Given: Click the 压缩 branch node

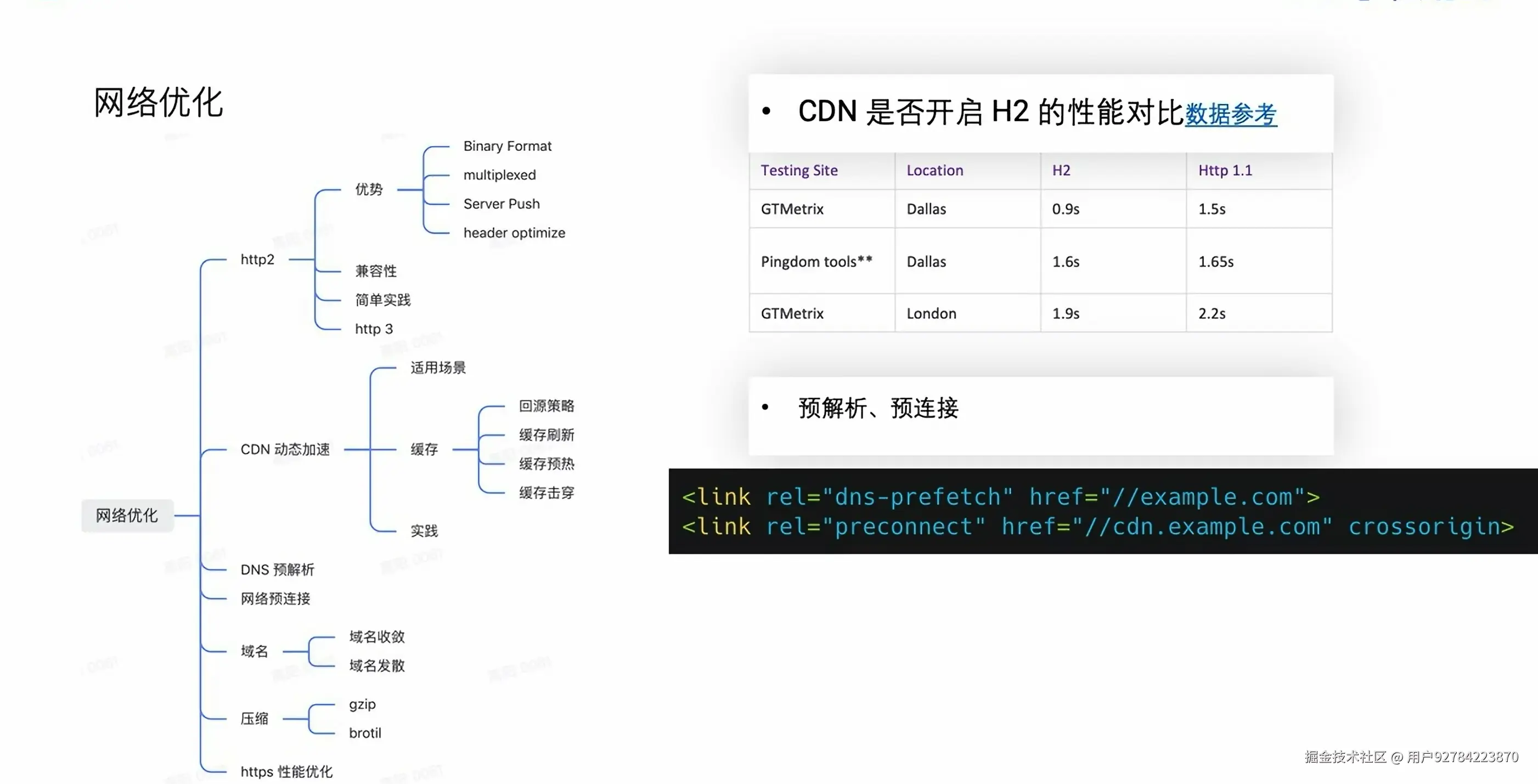Looking at the screenshot, I should coord(255,719).
